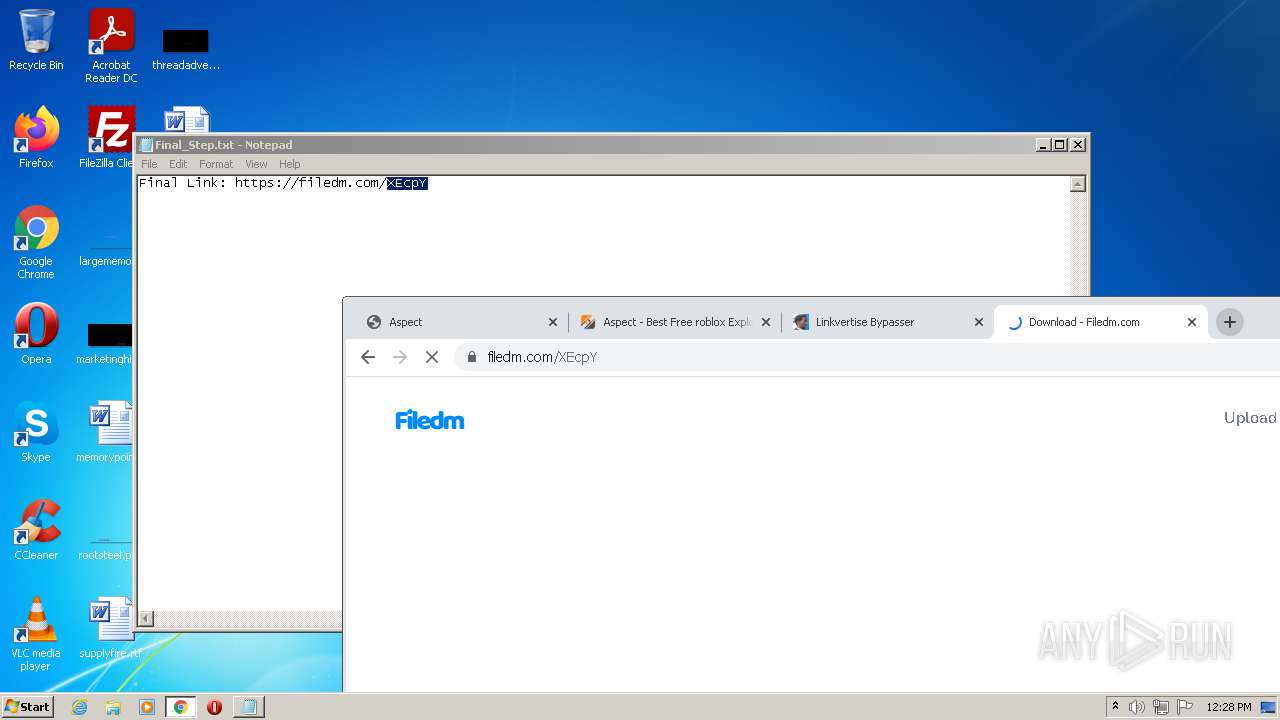Open Windows Media Player taskbar icon
Viewport: 1280px width, 720px height.
tap(147, 707)
